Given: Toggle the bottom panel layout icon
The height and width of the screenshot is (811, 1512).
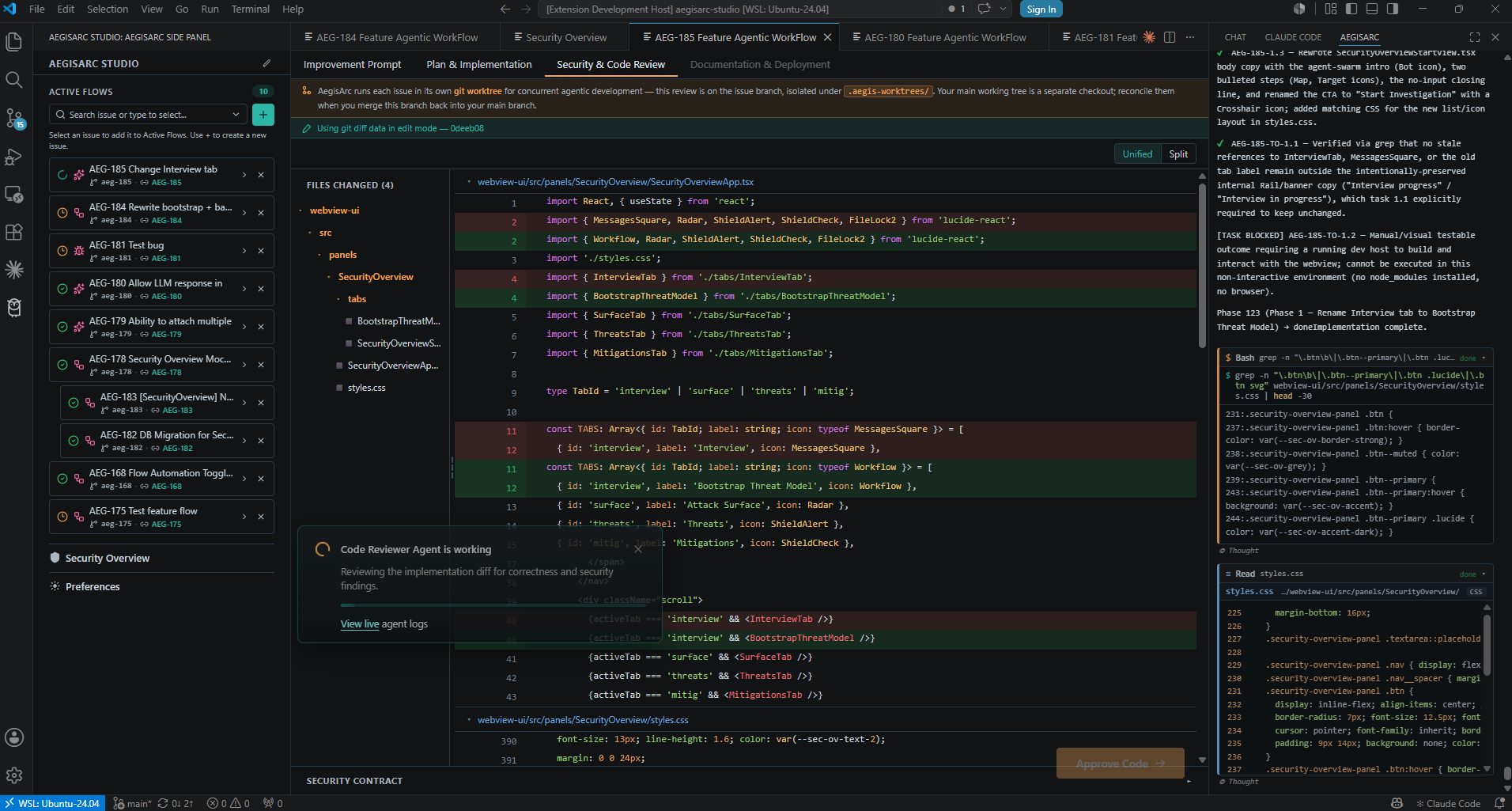Looking at the screenshot, I should pyautogui.click(x=1372, y=9).
